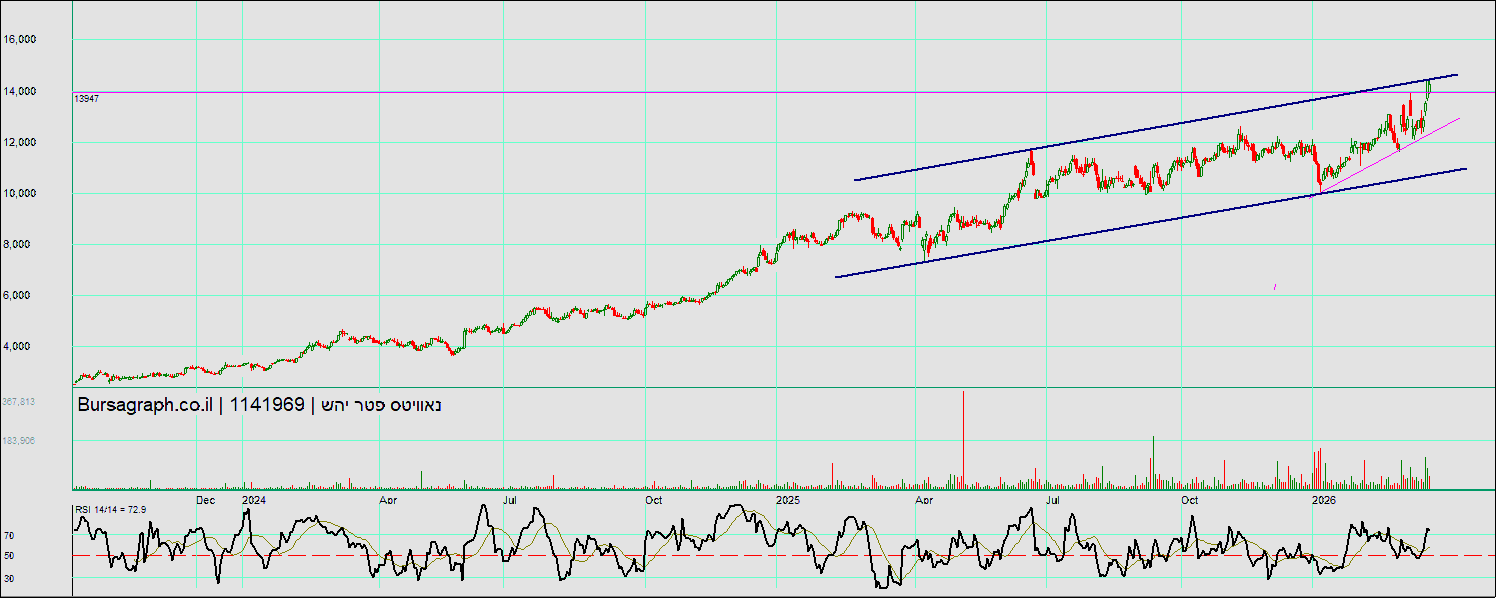The image size is (1496, 598).
Task: Select the Dec date axis label
Action: [x=205, y=499]
